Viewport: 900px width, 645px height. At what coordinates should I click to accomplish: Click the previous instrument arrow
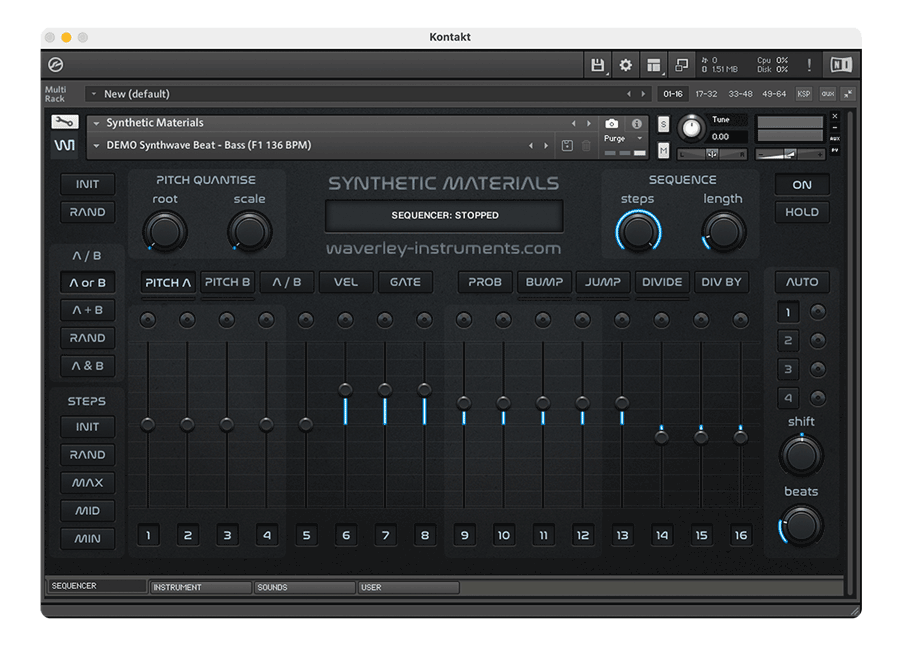tap(573, 123)
